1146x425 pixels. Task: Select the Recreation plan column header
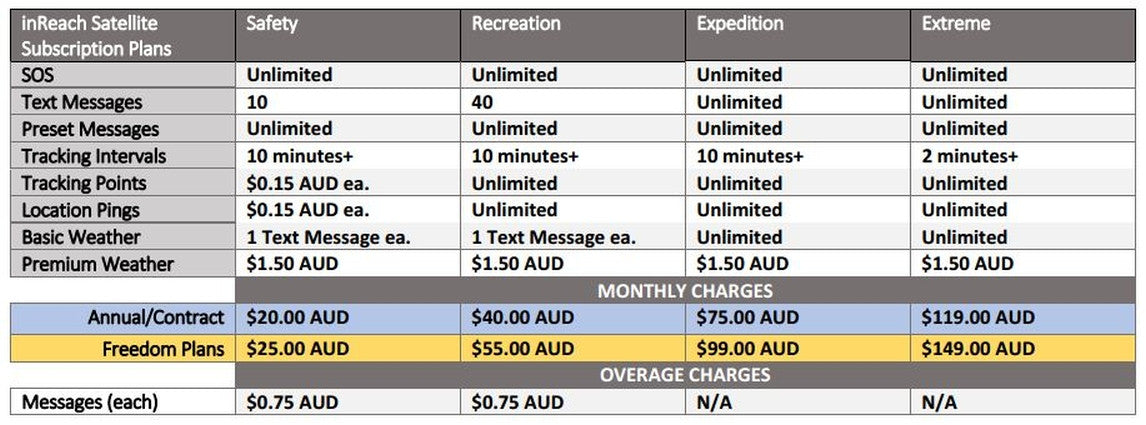tap(516, 24)
